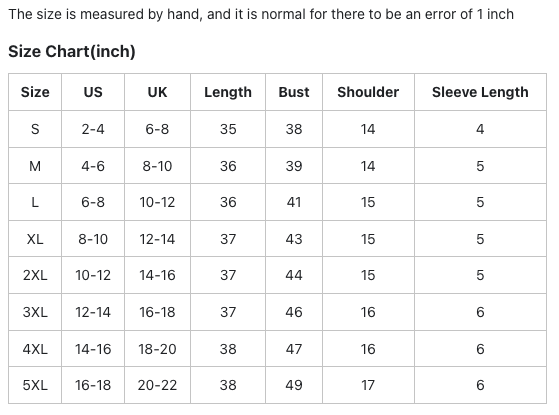Click the Size column header
This screenshot has width=559, height=415.
coord(35,92)
